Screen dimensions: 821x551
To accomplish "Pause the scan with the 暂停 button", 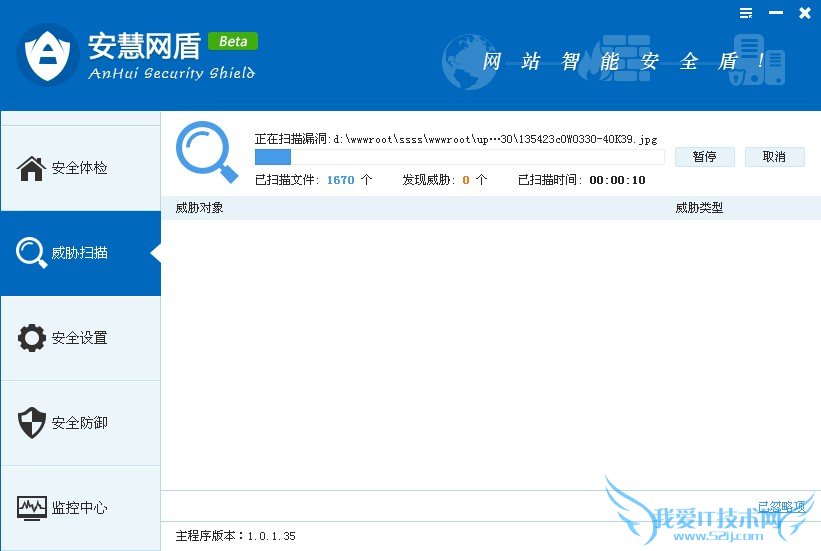I will 704,157.
